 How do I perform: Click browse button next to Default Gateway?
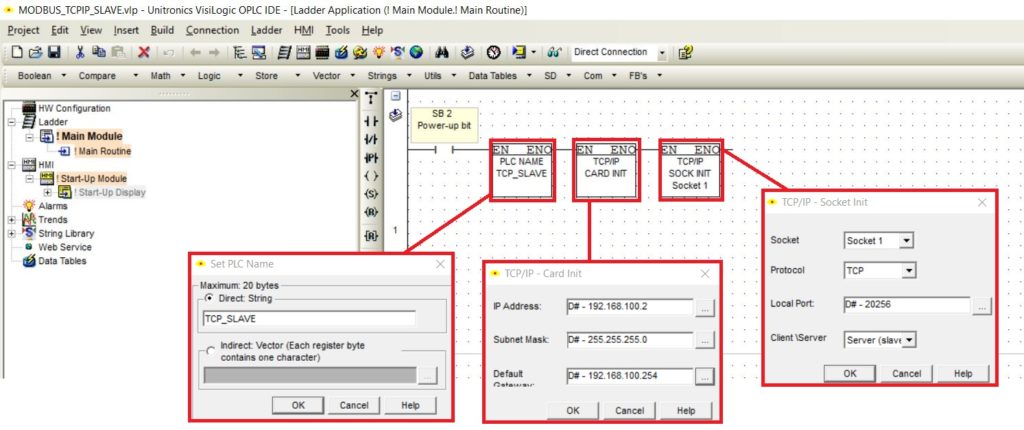tap(705, 376)
